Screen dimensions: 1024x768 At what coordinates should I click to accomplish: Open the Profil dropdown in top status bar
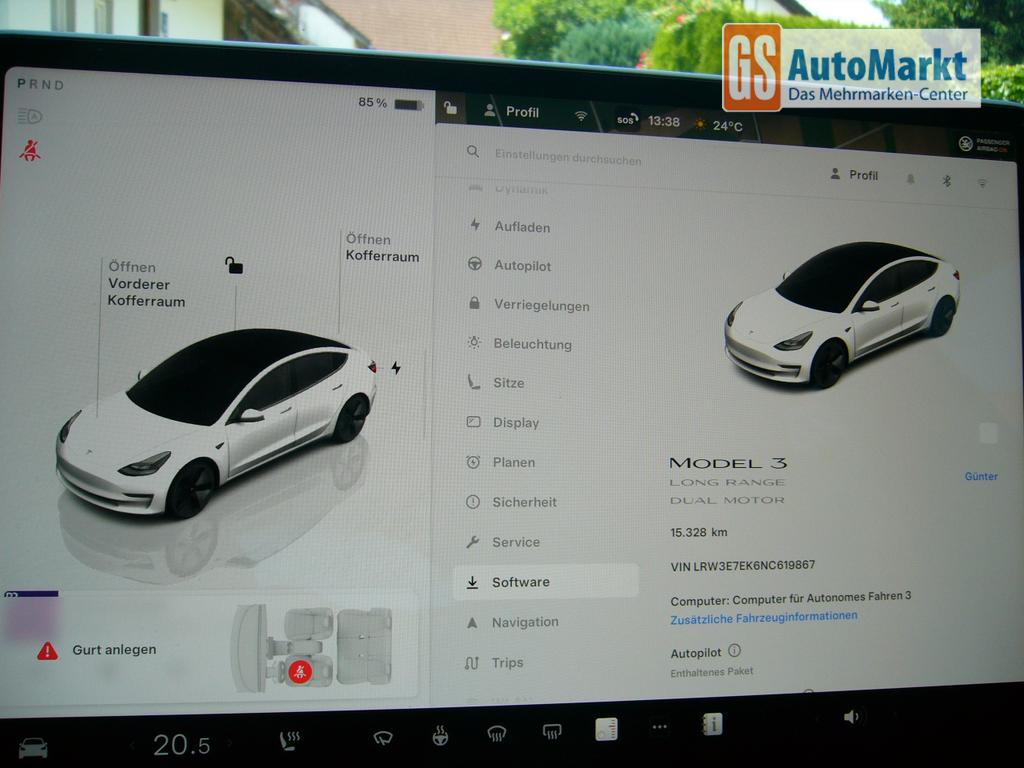pos(512,112)
